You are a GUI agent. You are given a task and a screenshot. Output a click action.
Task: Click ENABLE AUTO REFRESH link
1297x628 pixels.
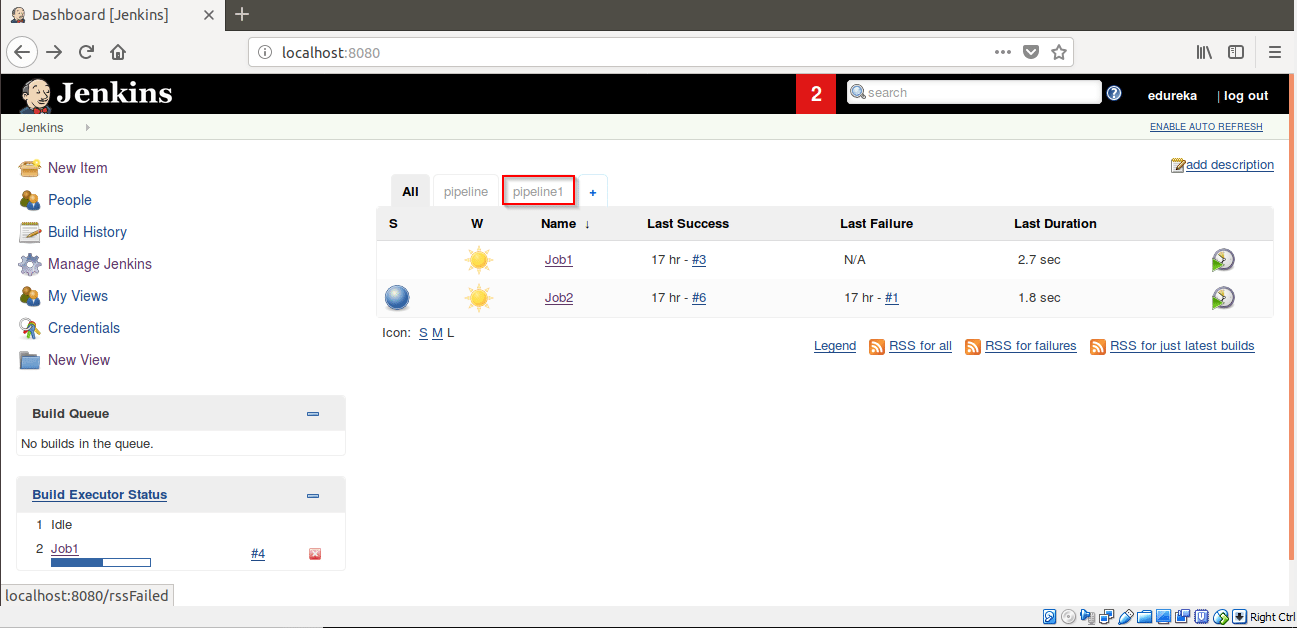click(1205, 126)
